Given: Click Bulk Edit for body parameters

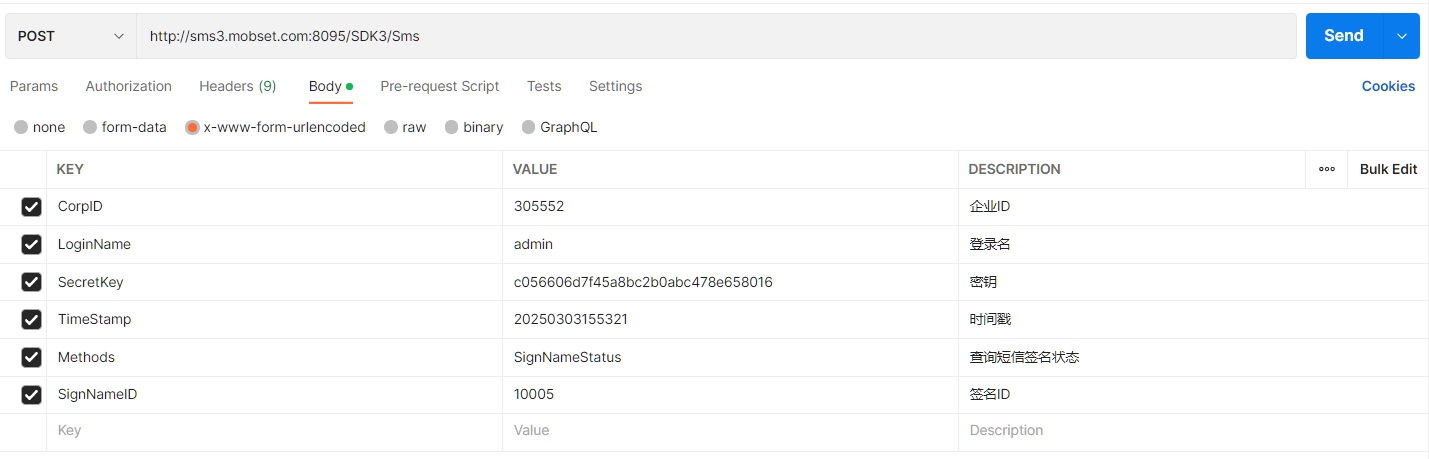Looking at the screenshot, I should coord(1388,169).
